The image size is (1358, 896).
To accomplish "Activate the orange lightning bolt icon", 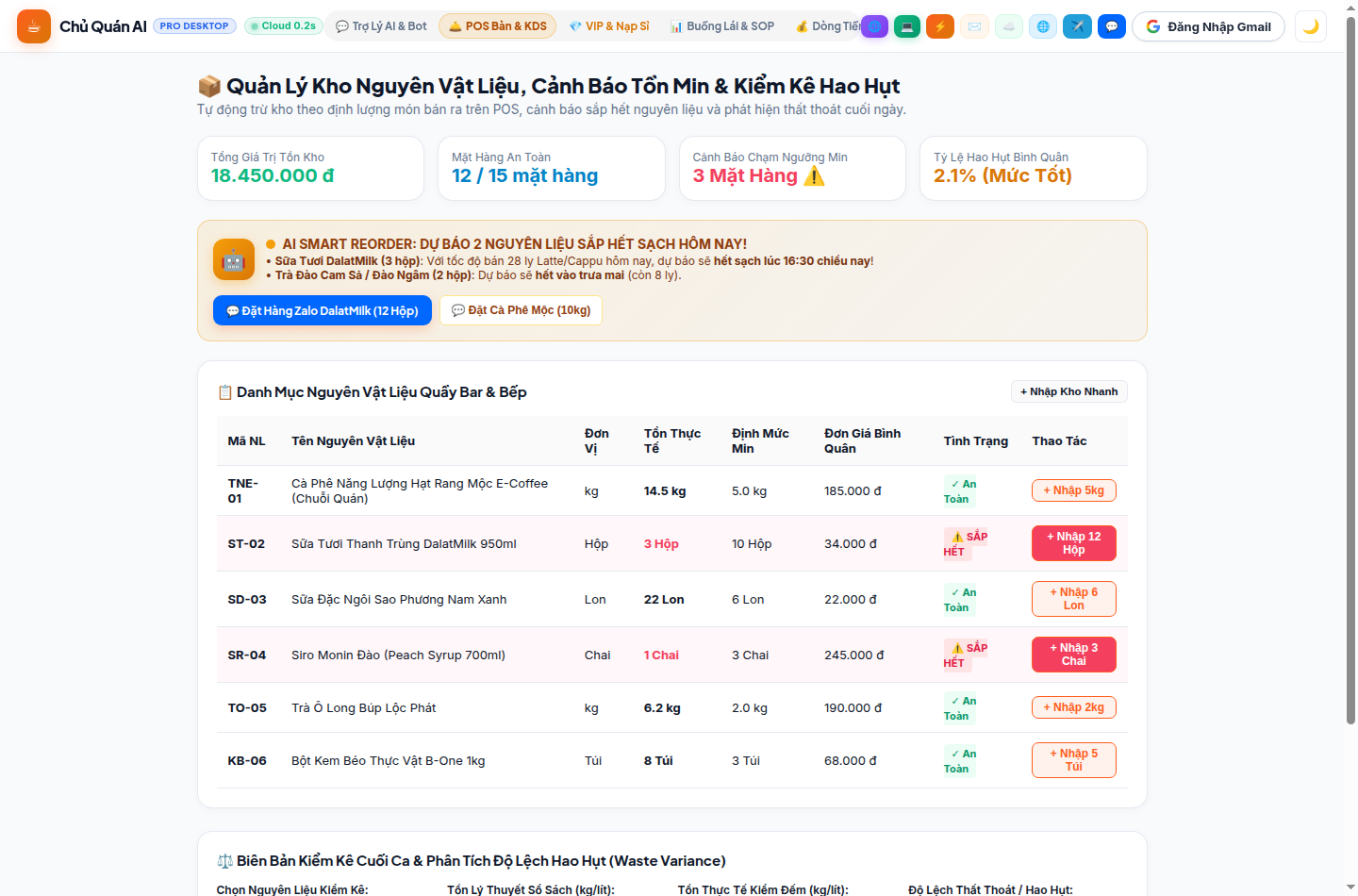I will click(x=940, y=26).
